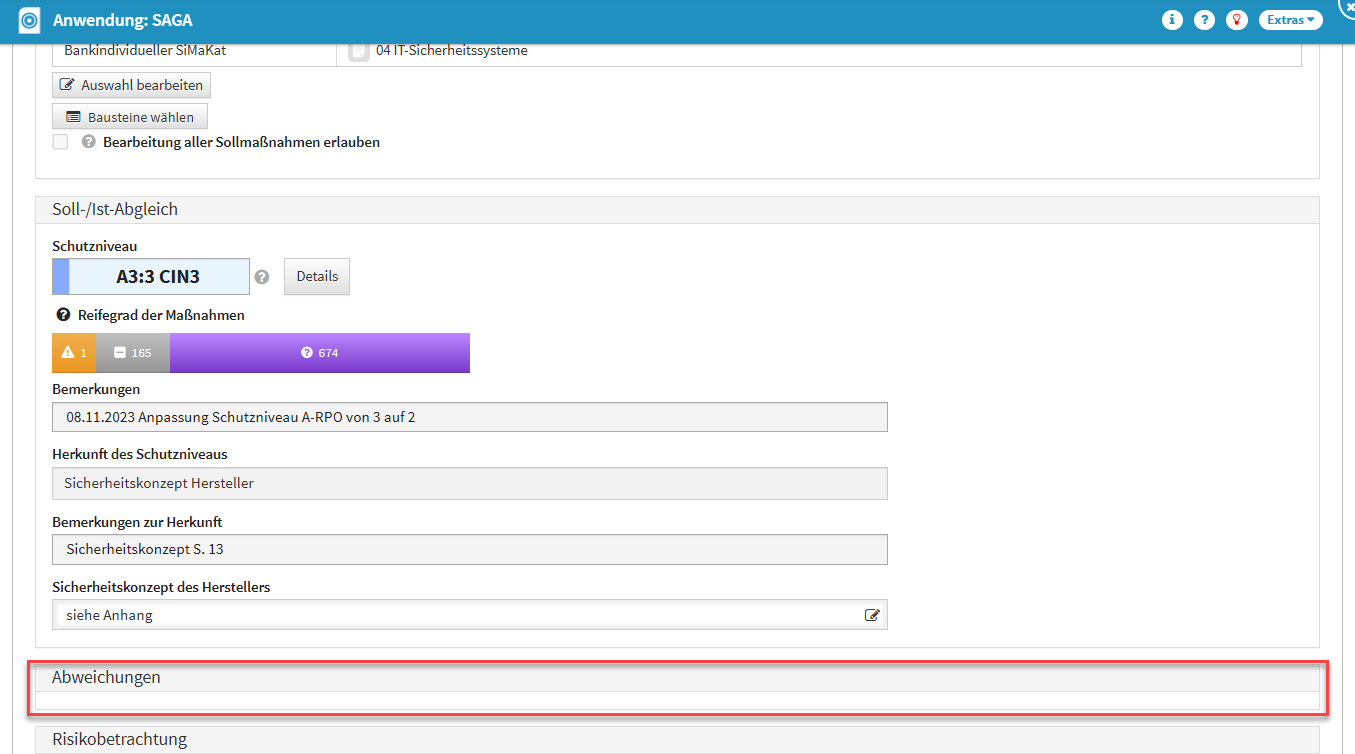Click help icon next to Bearbeitung aller Sollmaßnahmen
Viewport: 1355px width, 754px height.
pyautogui.click(x=88, y=142)
